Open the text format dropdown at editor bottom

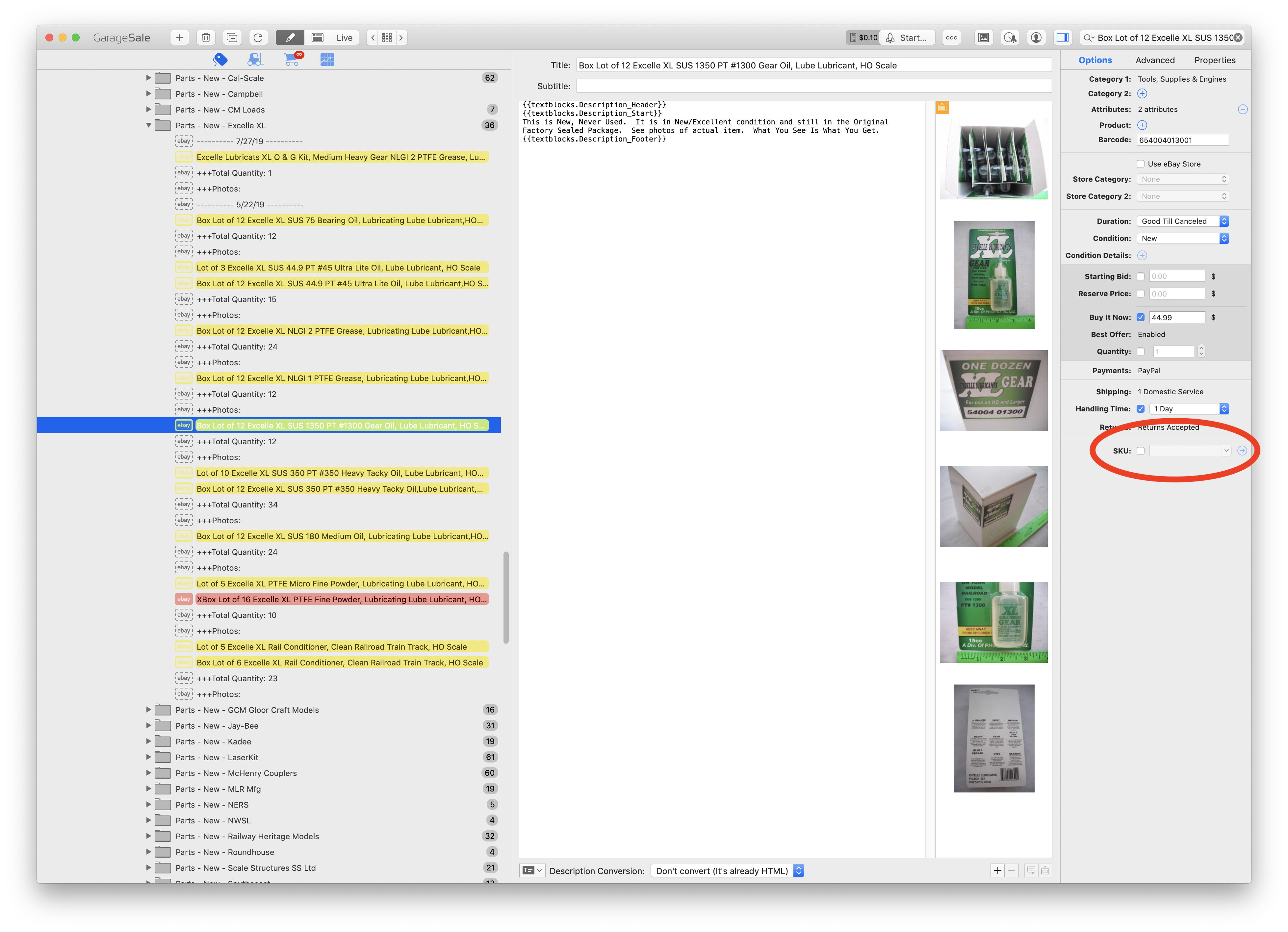coord(532,871)
